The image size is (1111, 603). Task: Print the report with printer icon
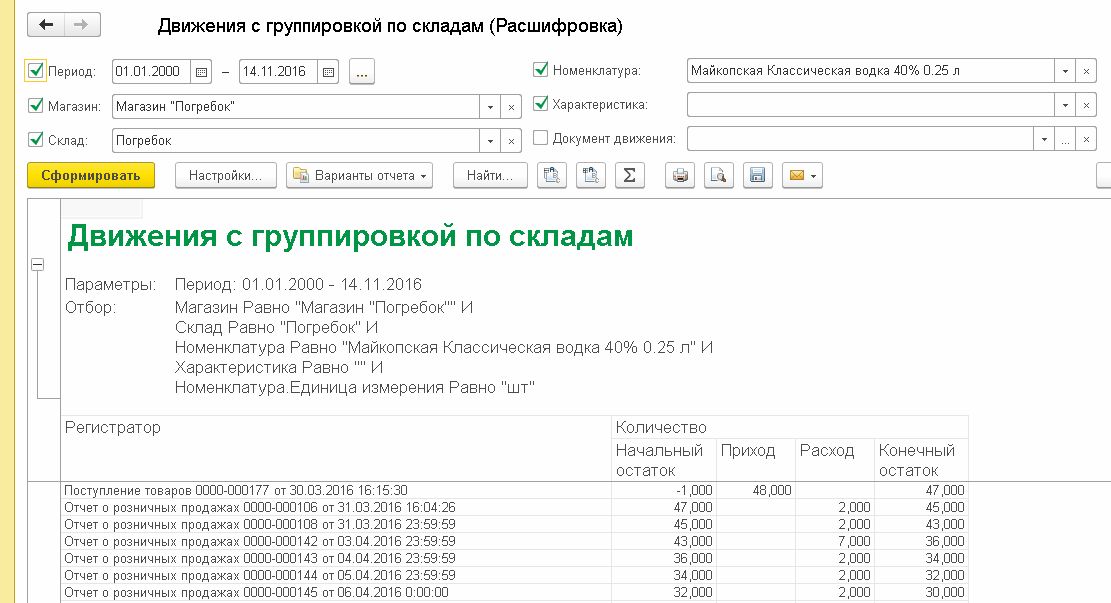(679, 175)
